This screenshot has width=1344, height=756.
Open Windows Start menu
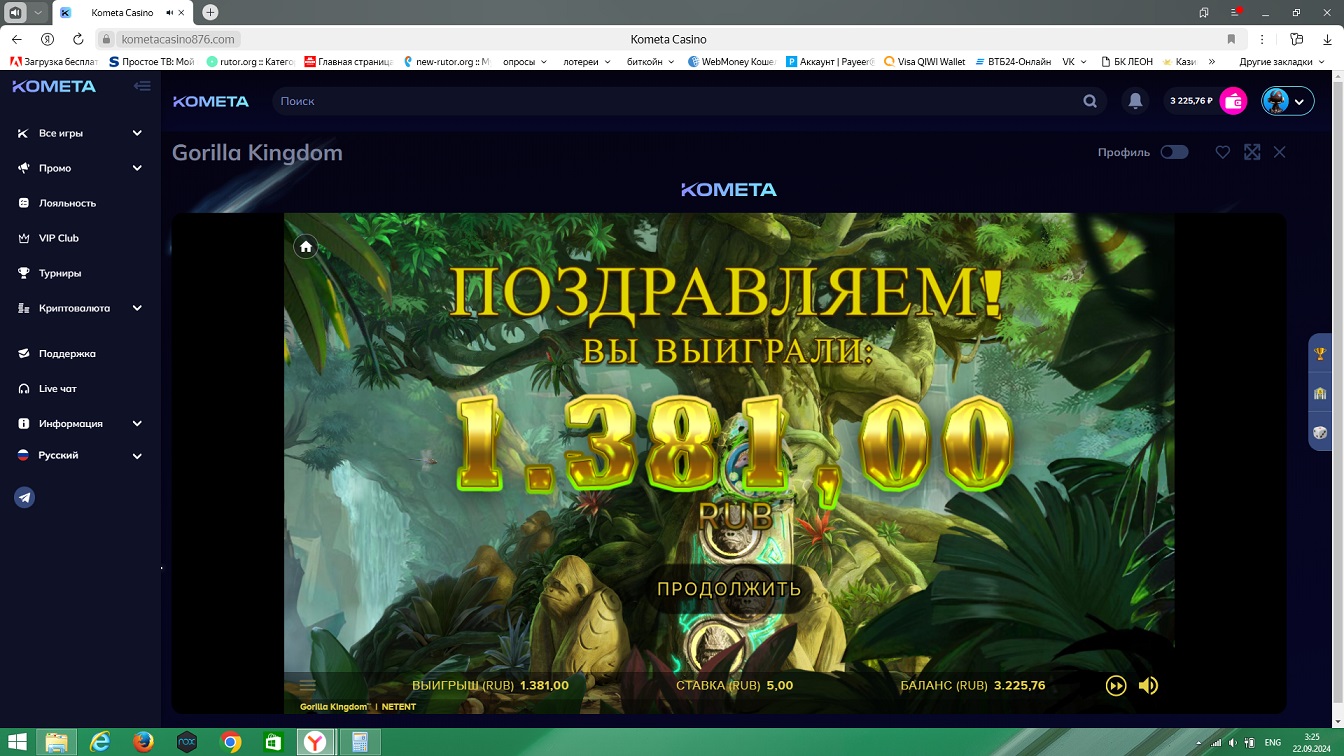[x=17, y=742]
